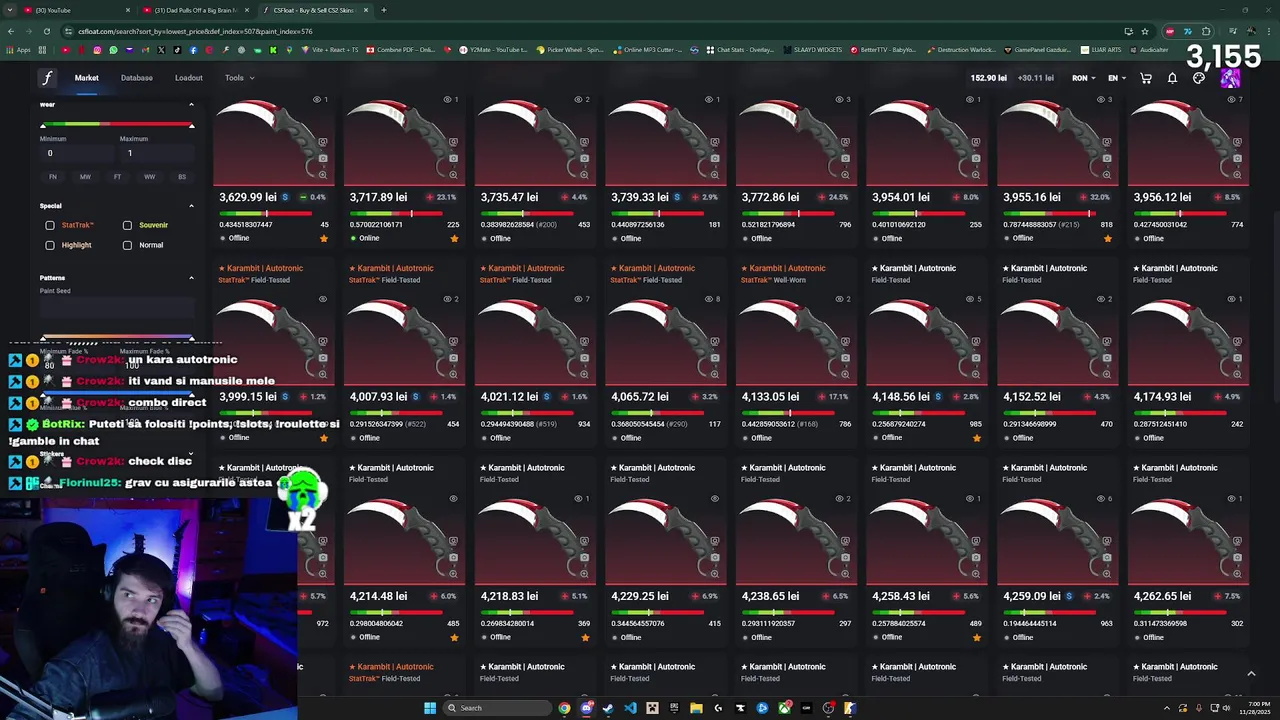This screenshot has height=720, width=1280.
Task: Click the wear range slider bar
Action: click(x=117, y=125)
